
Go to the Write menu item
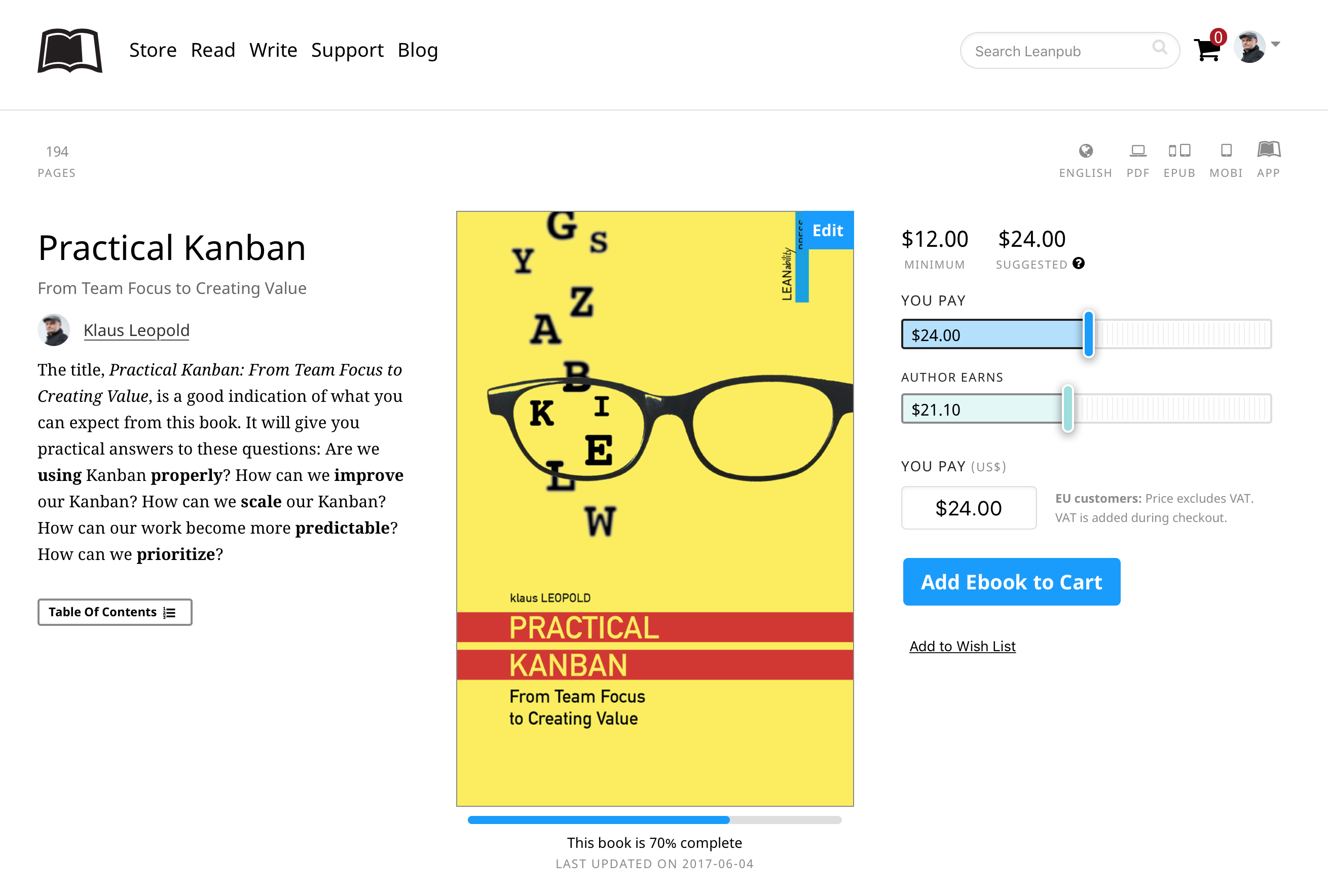click(273, 50)
